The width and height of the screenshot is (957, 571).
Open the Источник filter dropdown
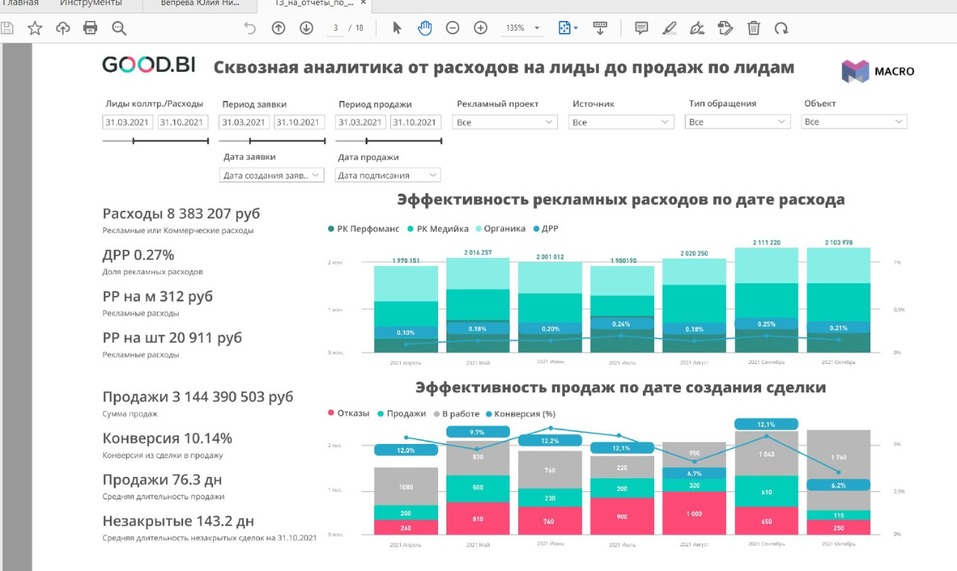pos(621,122)
